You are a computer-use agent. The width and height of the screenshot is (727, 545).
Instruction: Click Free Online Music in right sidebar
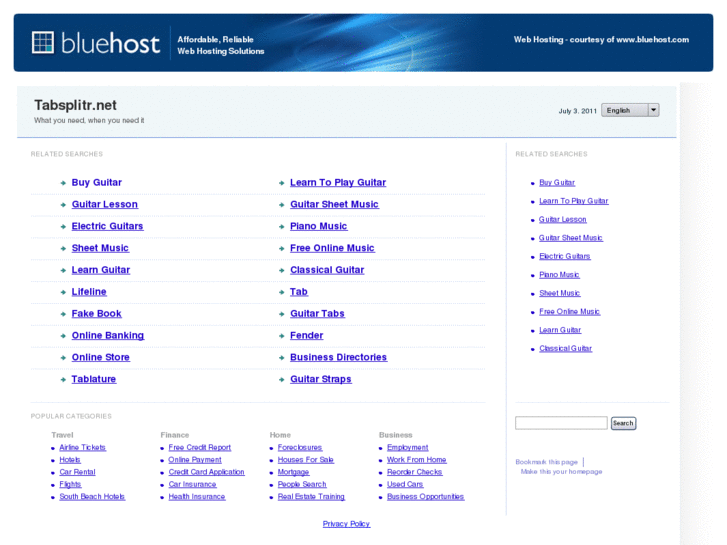569,311
